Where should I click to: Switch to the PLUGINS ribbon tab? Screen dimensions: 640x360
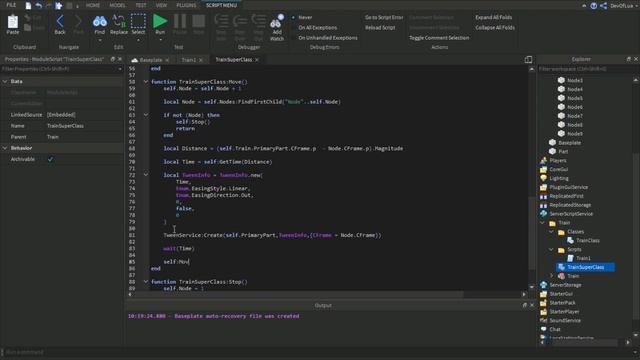tap(186, 5)
